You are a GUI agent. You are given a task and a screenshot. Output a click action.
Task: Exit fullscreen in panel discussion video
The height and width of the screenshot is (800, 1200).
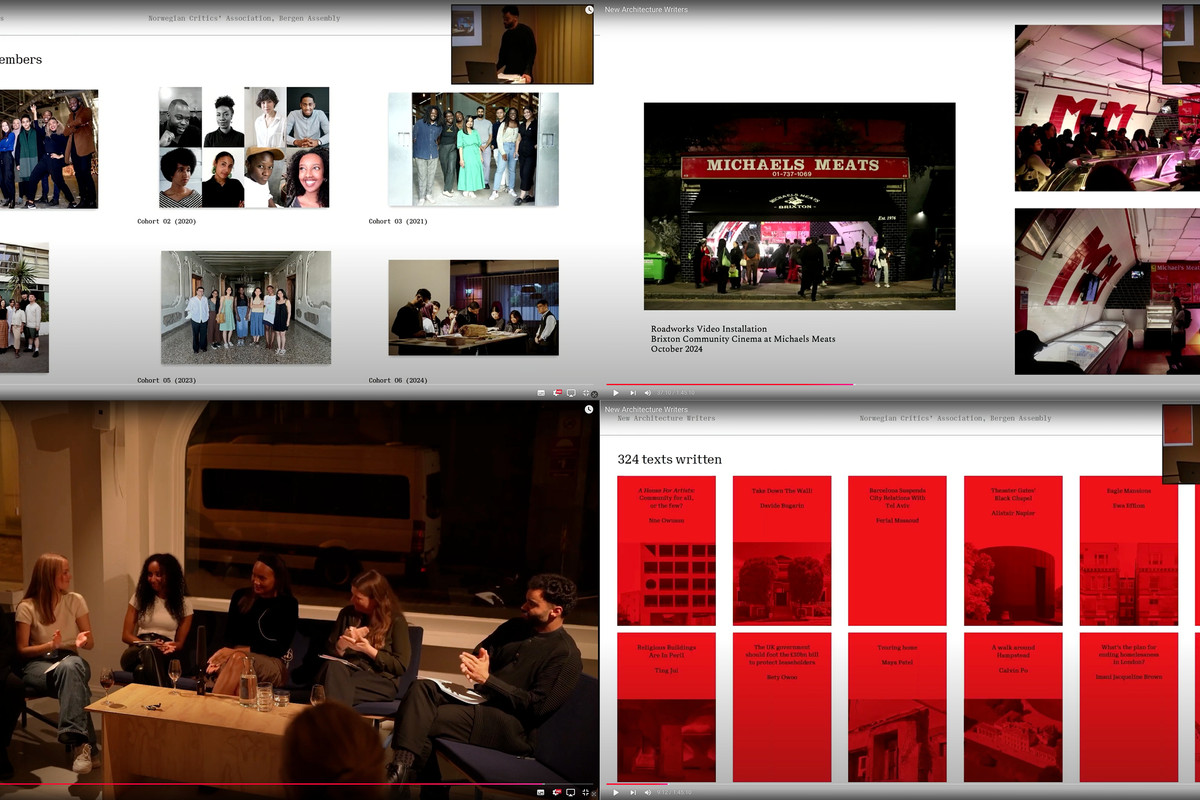[586, 792]
